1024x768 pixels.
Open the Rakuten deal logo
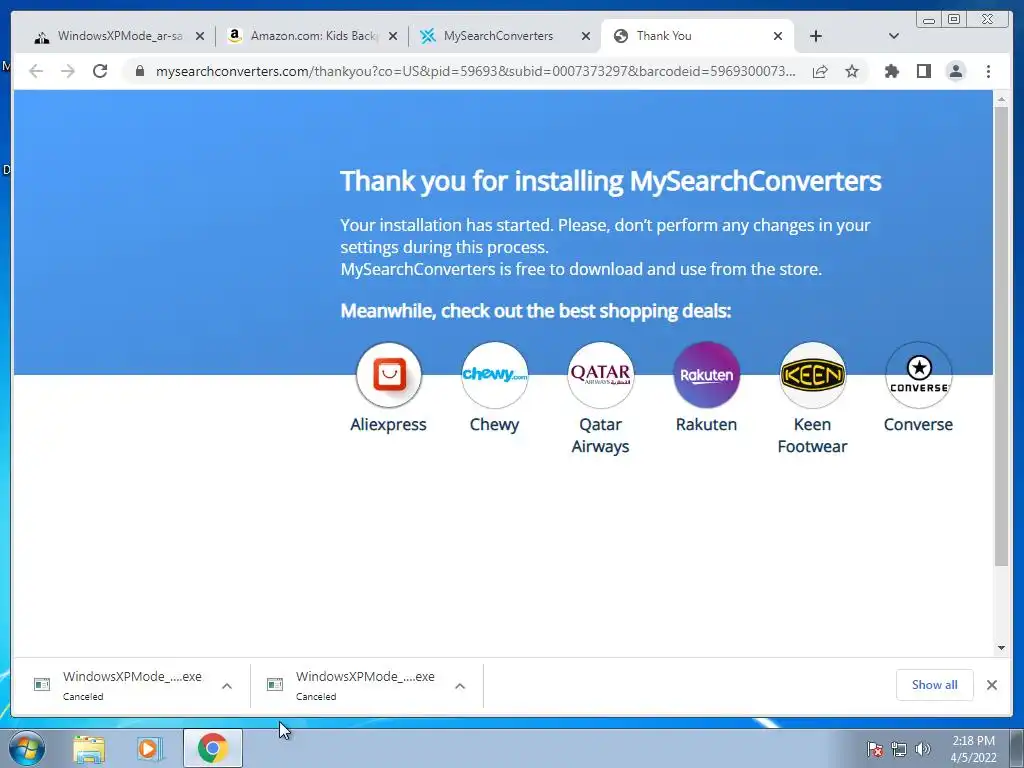point(706,375)
